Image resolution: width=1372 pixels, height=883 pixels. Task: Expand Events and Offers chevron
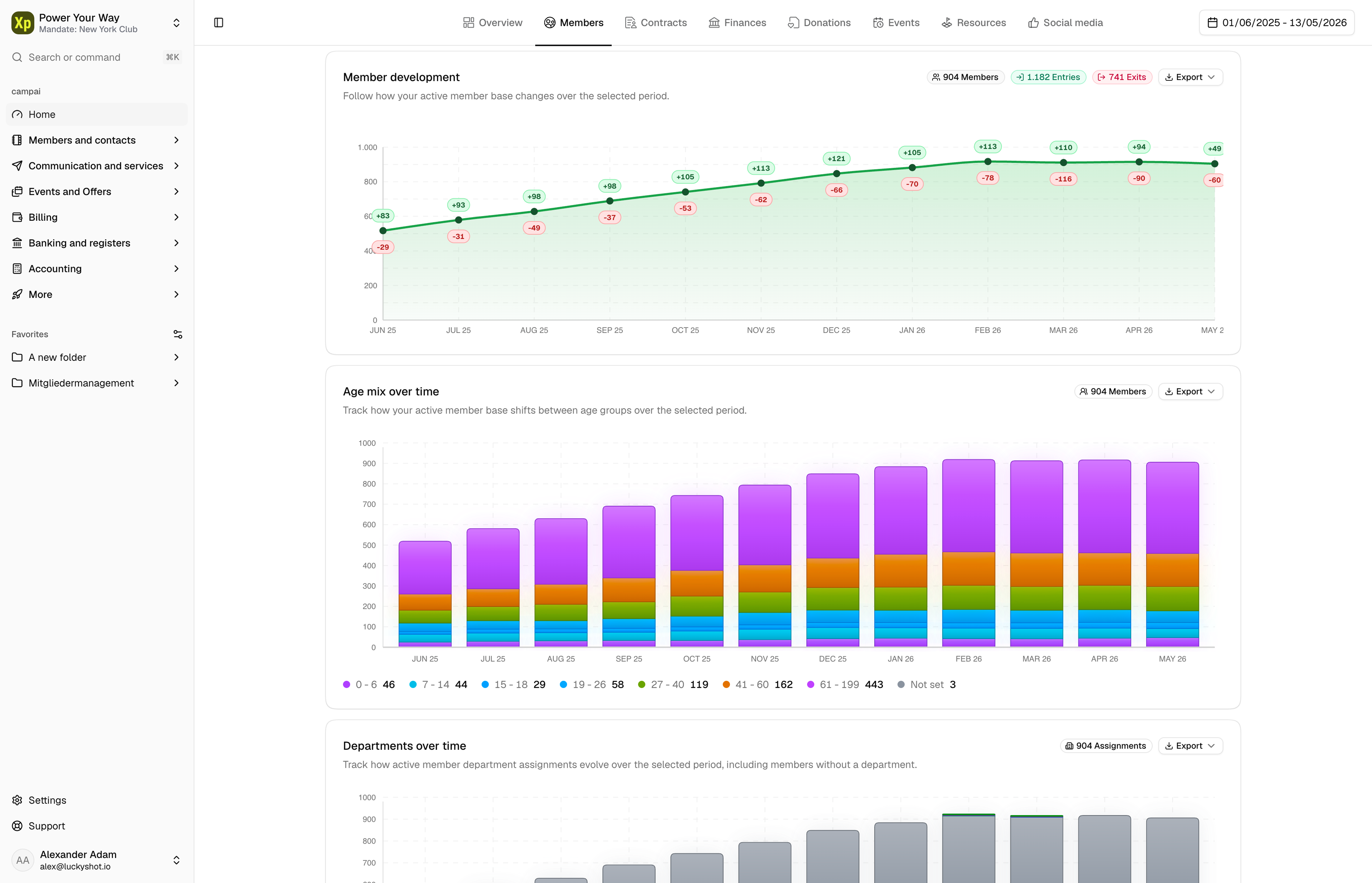(x=177, y=191)
